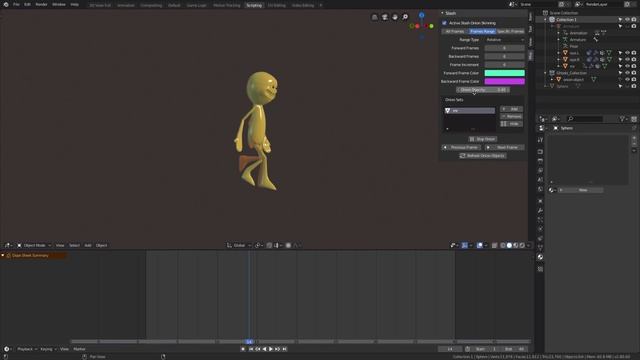Select the Frames Range option
The height and width of the screenshot is (360, 640).
point(482,31)
